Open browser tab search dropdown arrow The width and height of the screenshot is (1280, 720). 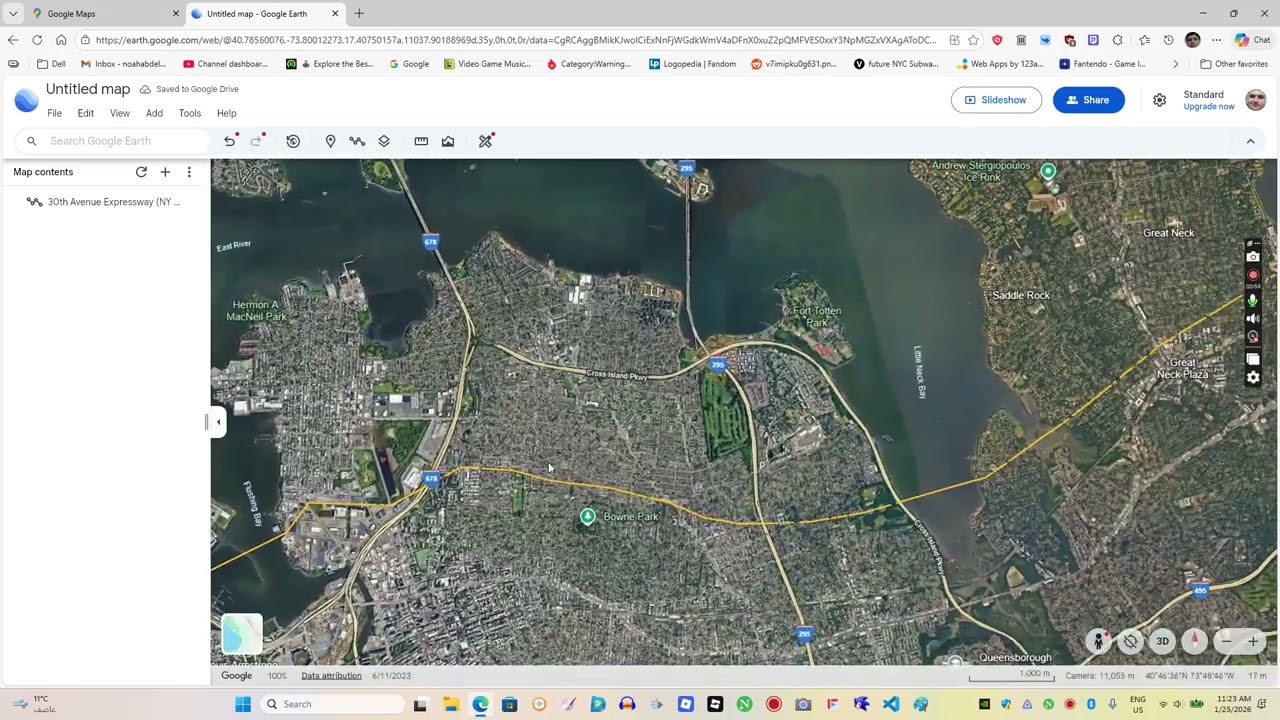click(13, 14)
